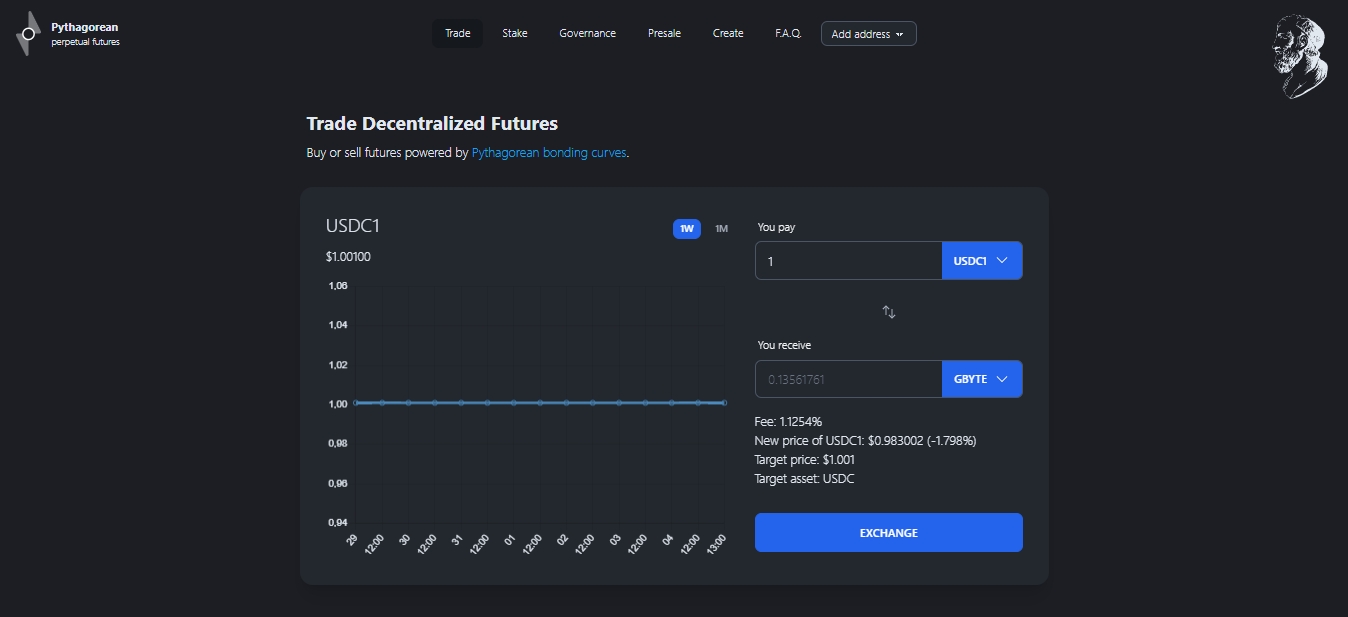Focus the You pay amount field

click(x=849, y=261)
